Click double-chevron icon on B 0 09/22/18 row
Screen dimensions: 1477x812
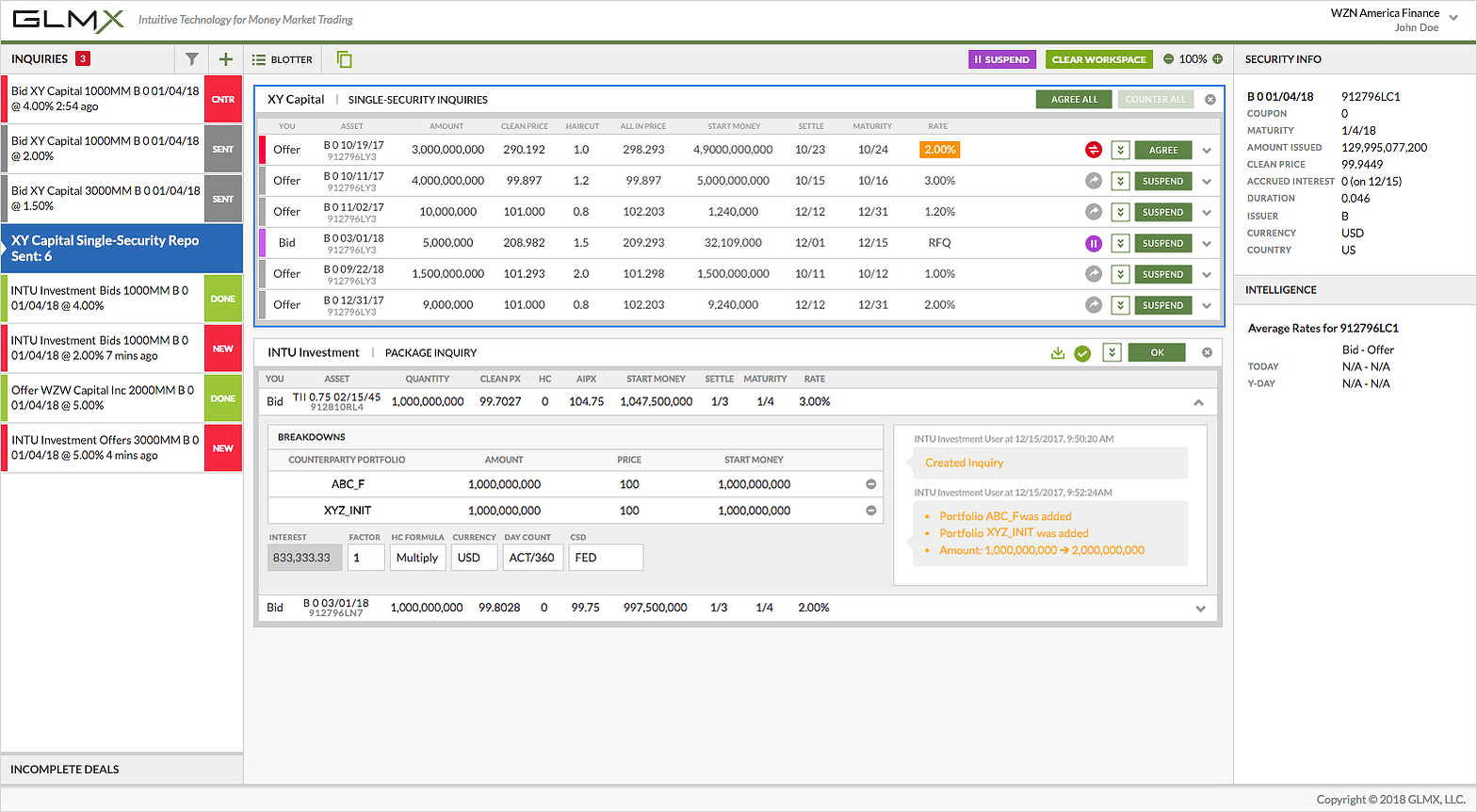pyautogui.click(x=1120, y=274)
